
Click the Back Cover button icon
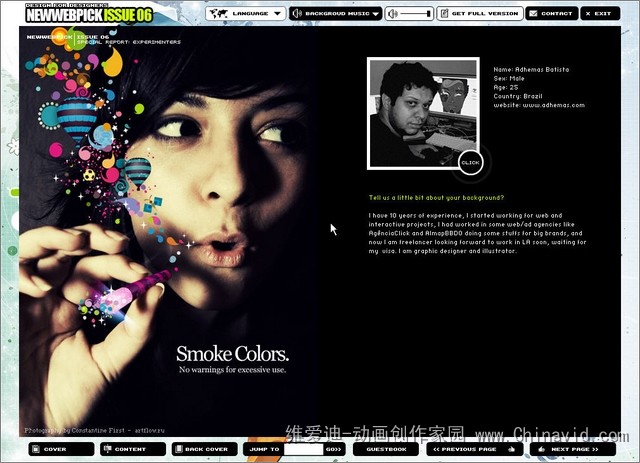click(x=178, y=449)
